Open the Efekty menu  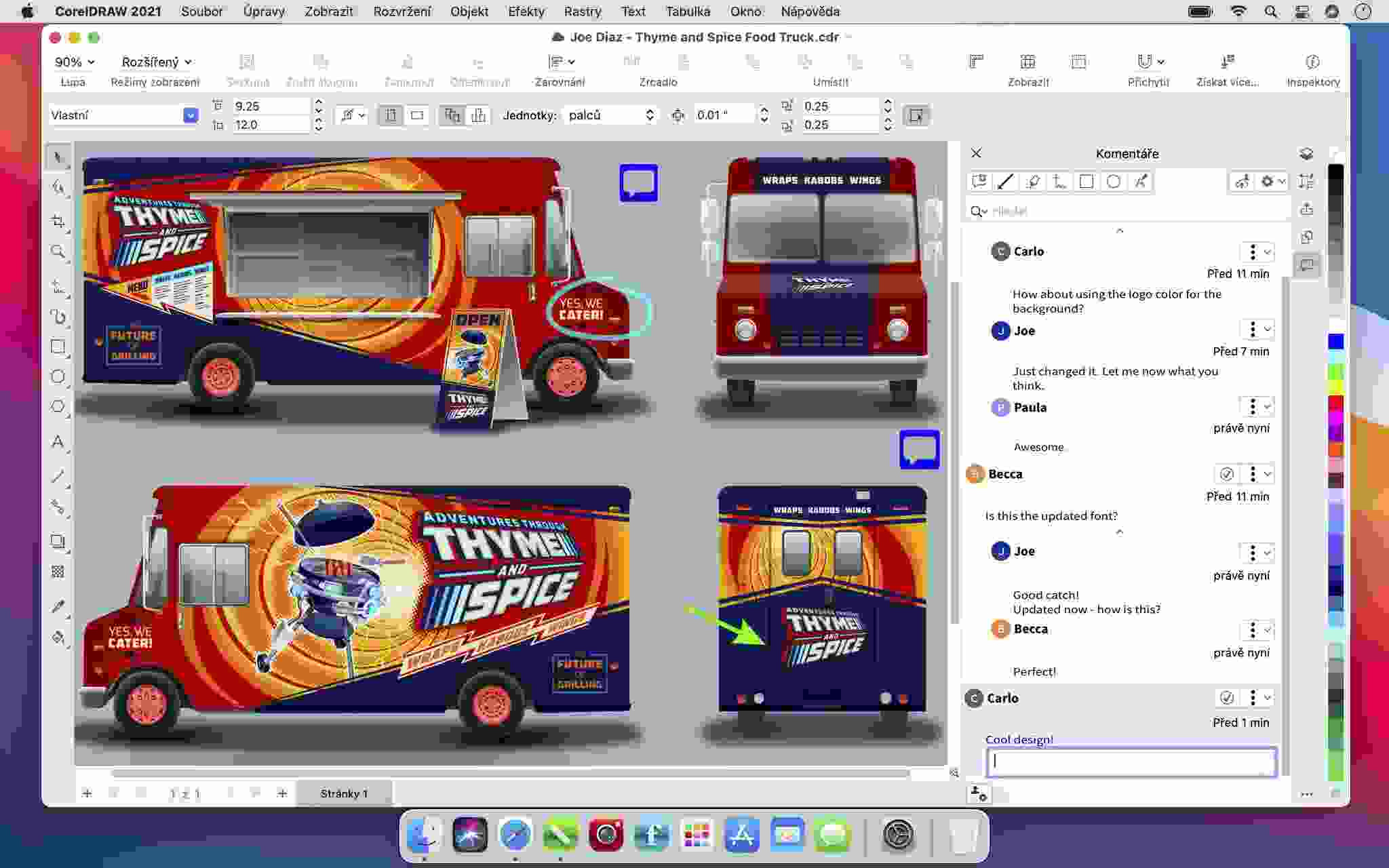pos(526,12)
